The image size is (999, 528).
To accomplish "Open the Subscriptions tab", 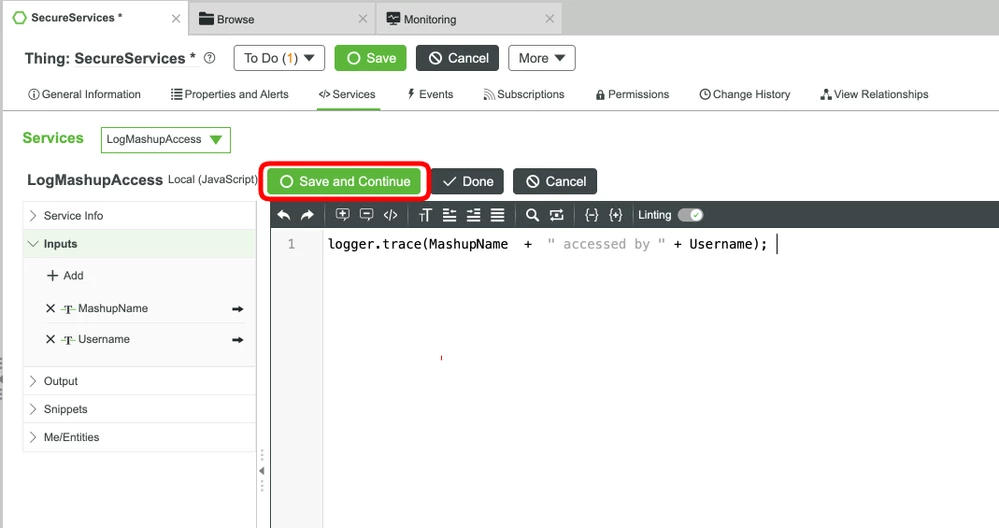I will 524,94.
